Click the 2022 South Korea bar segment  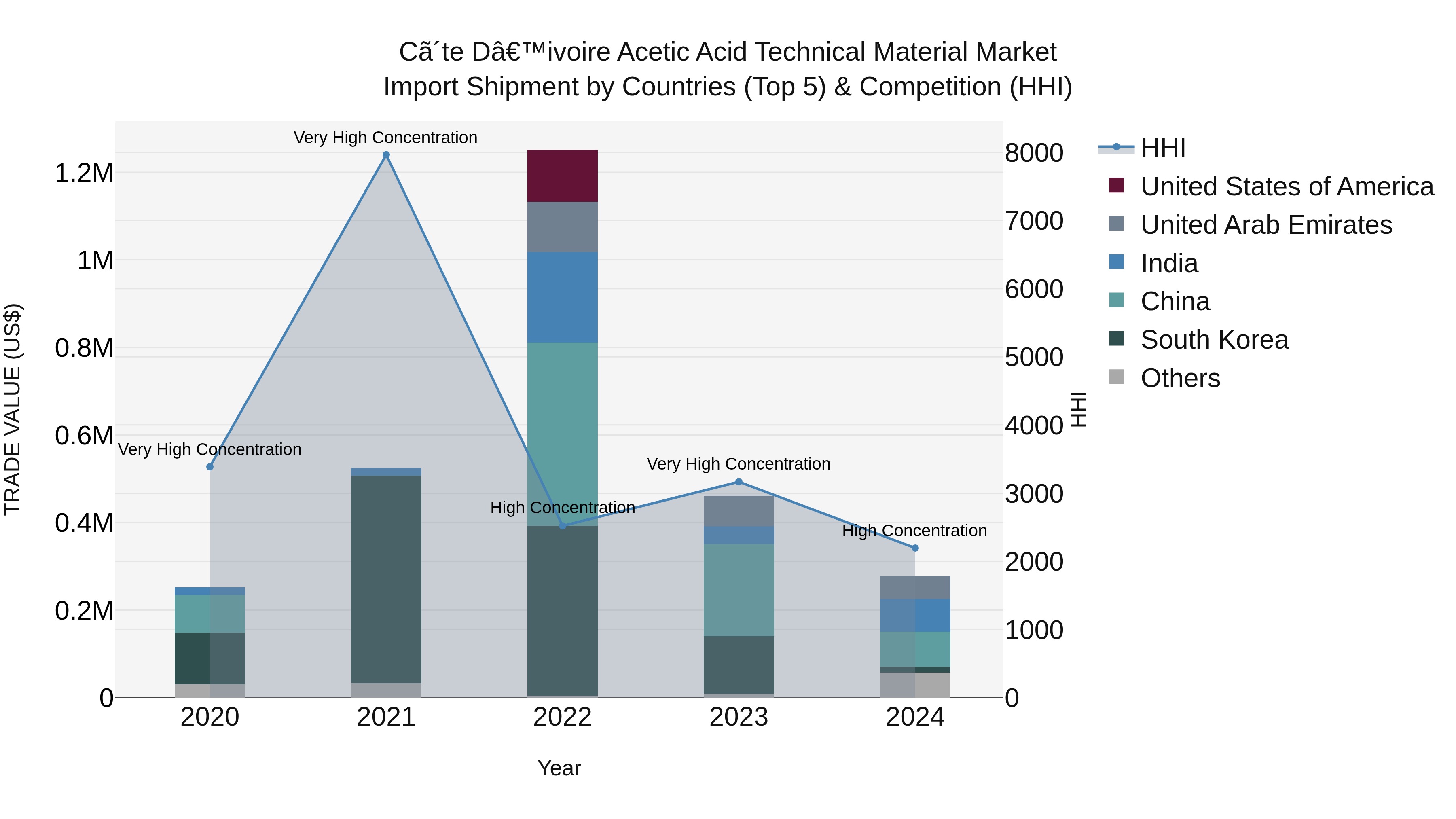coord(563,610)
